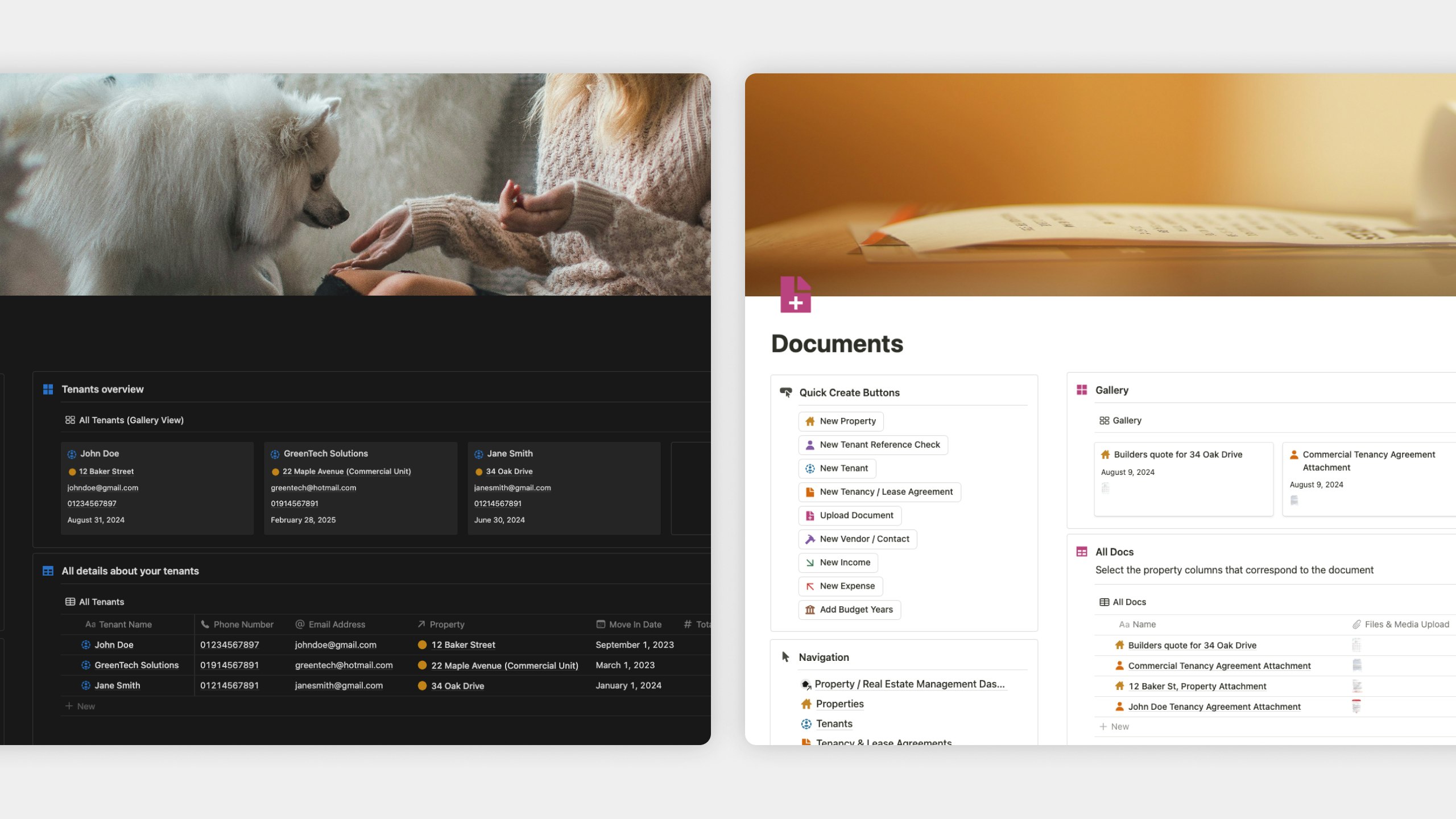The image size is (1456, 819).
Task: Click the purple person icon on New Tenant Reference Check
Action: (809, 445)
